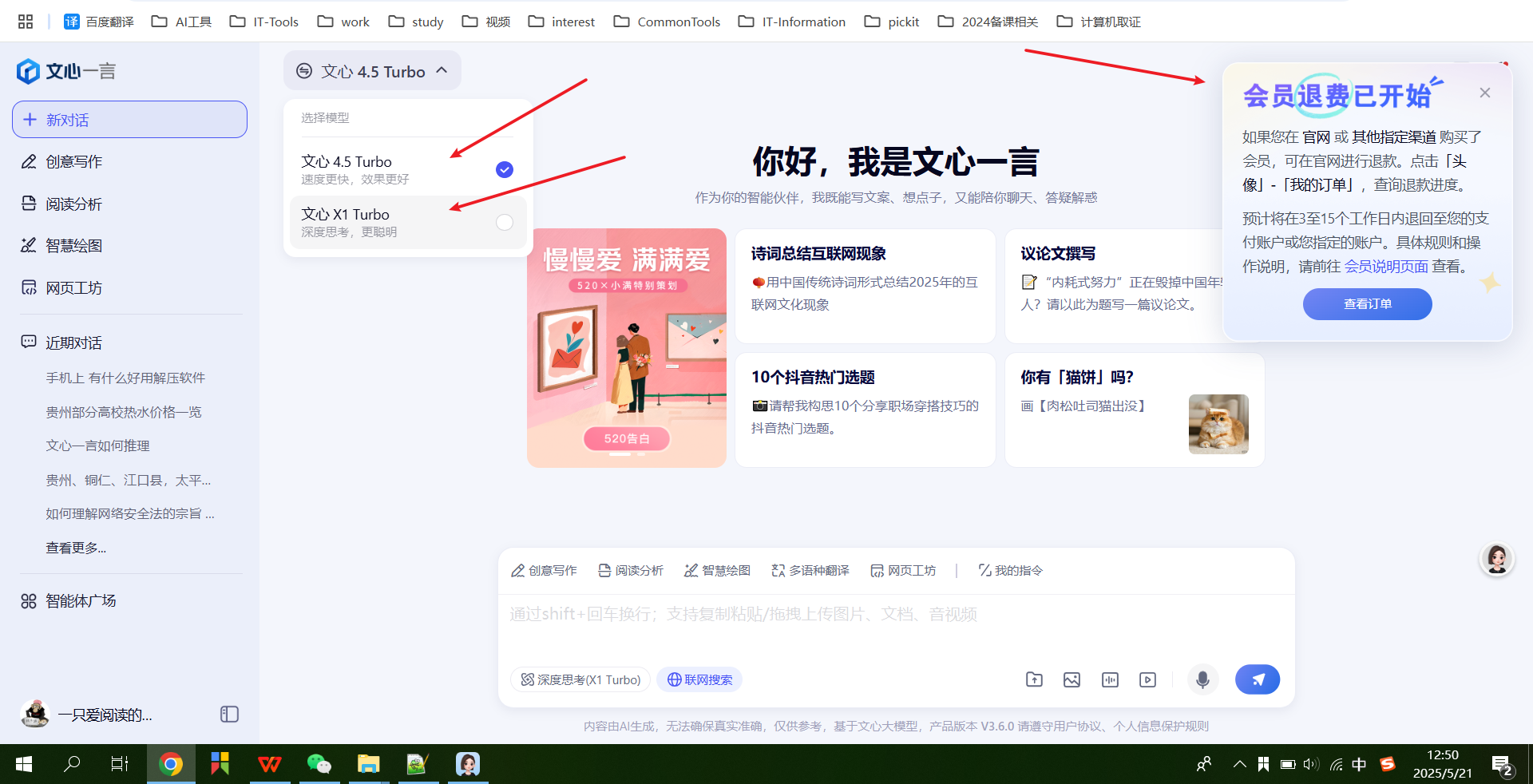Open the CommonTools bookmarks folder

(667, 22)
